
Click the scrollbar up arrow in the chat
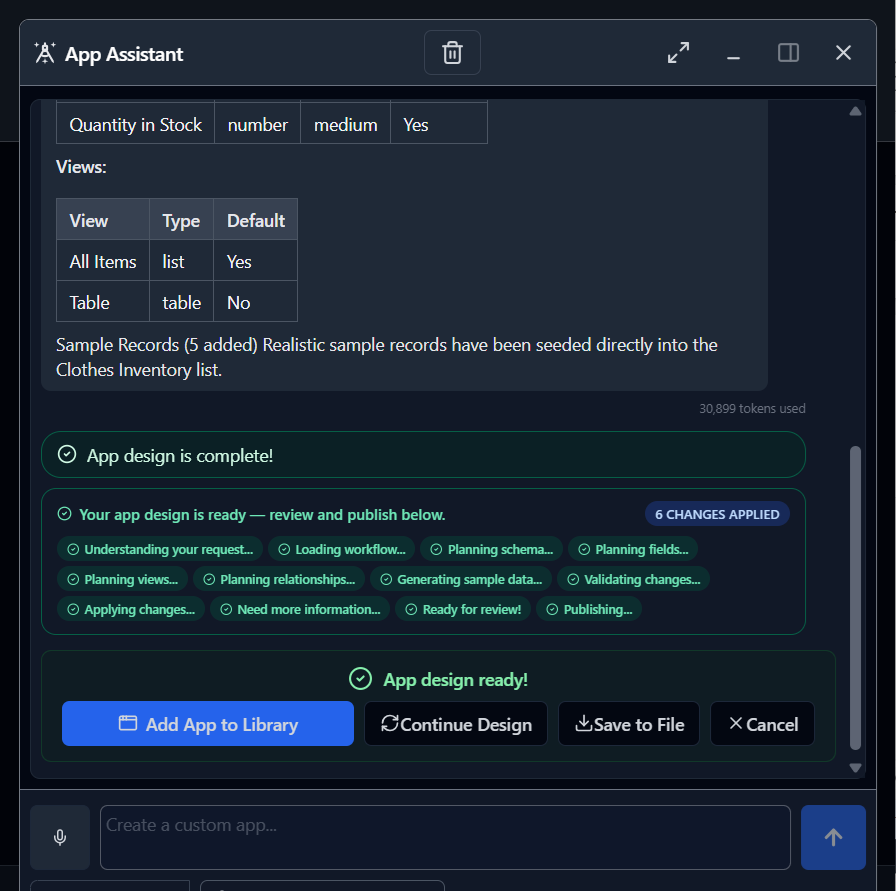(855, 111)
